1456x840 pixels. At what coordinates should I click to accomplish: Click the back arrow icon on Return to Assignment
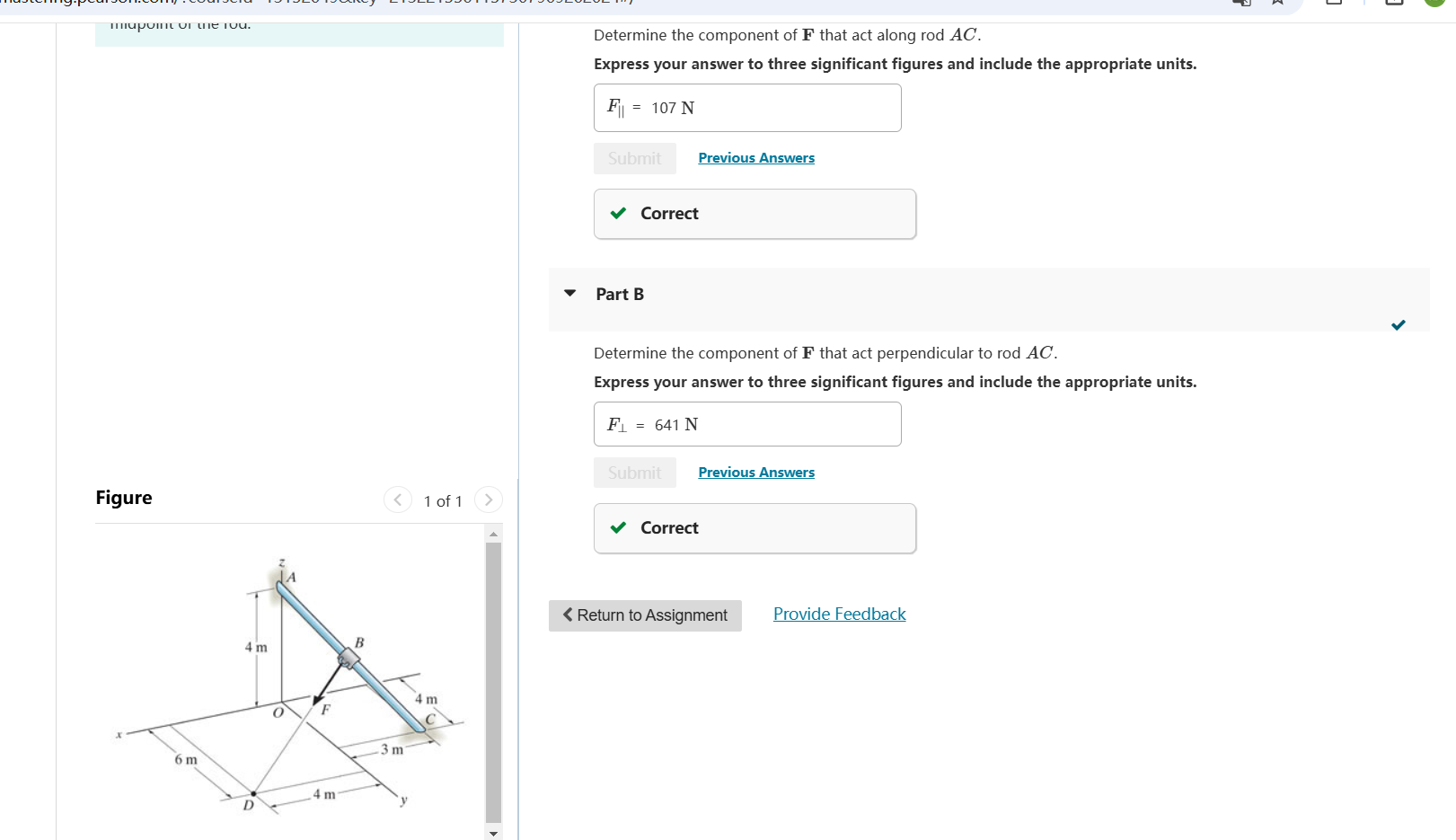pyautogui.click(x=568, y=615)
